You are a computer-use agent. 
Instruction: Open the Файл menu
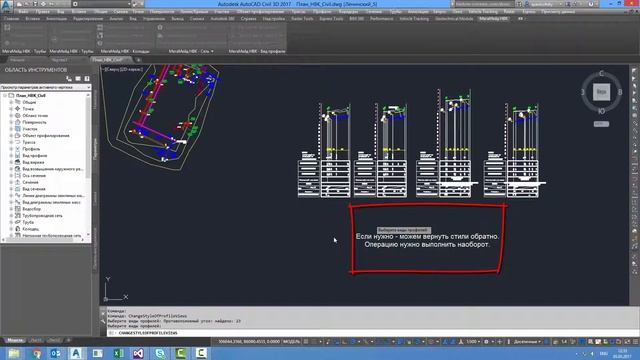tap(23, 12)
